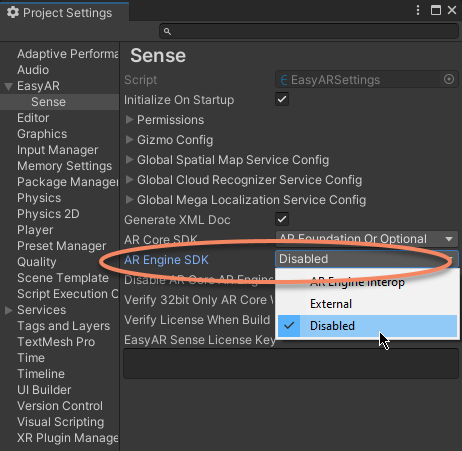
Task: Click the EasyARSettings script field
Action: (367, 79)
